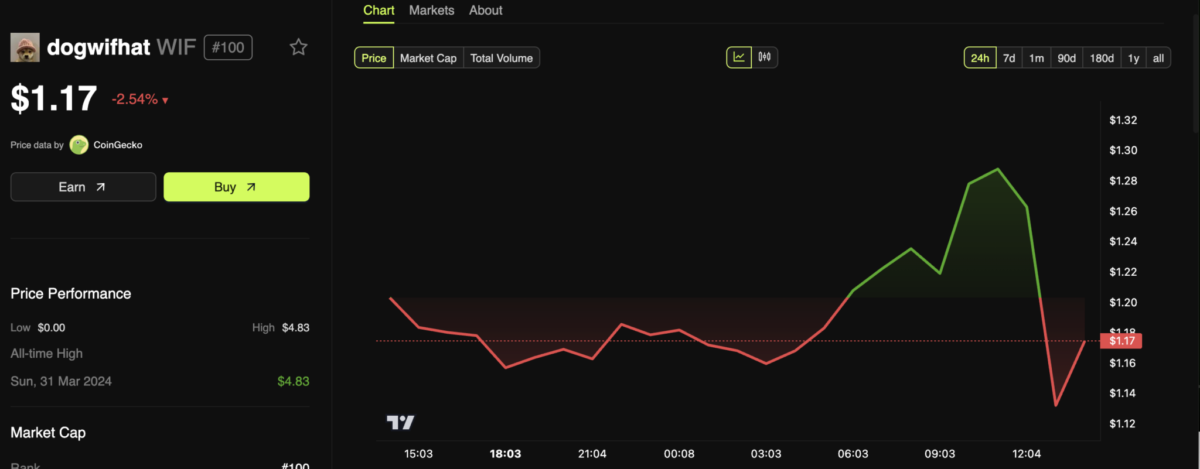This screenshot has height=469, width=1200.
Task: Click the All-time High label
Action: click(x=47, y=353)
